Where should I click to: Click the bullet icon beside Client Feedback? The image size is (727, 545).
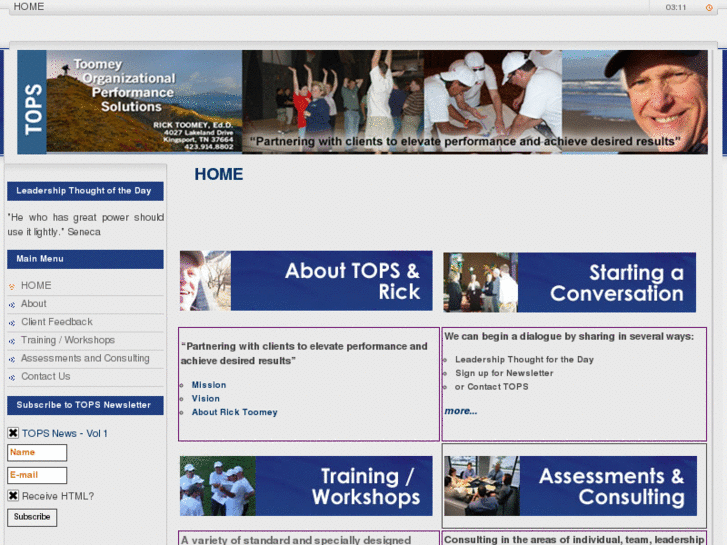tap(12, 323)
